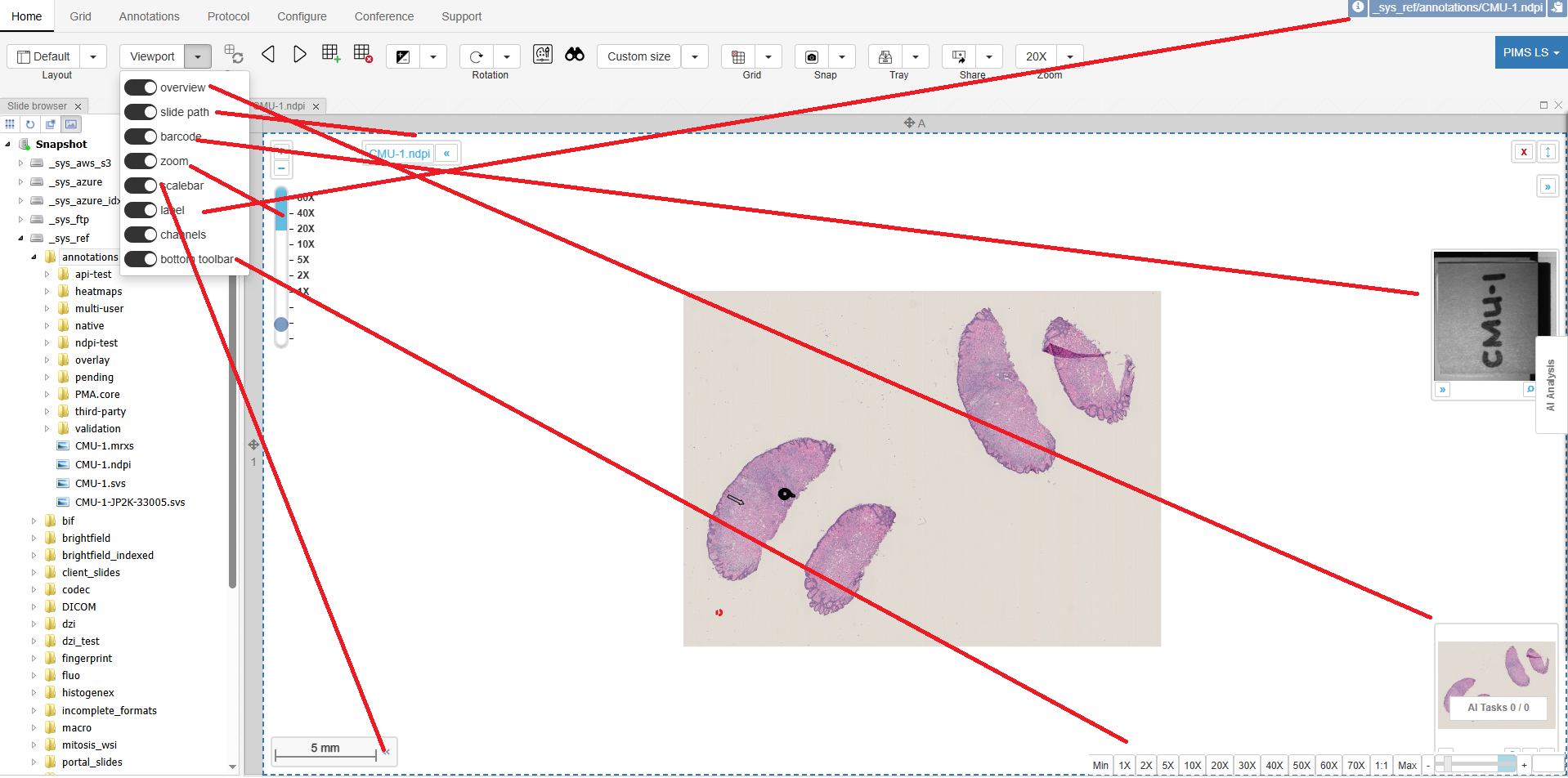Click the Tray download icon
This screenshot has width=1568, height=778.
click(x=885, y=56)
